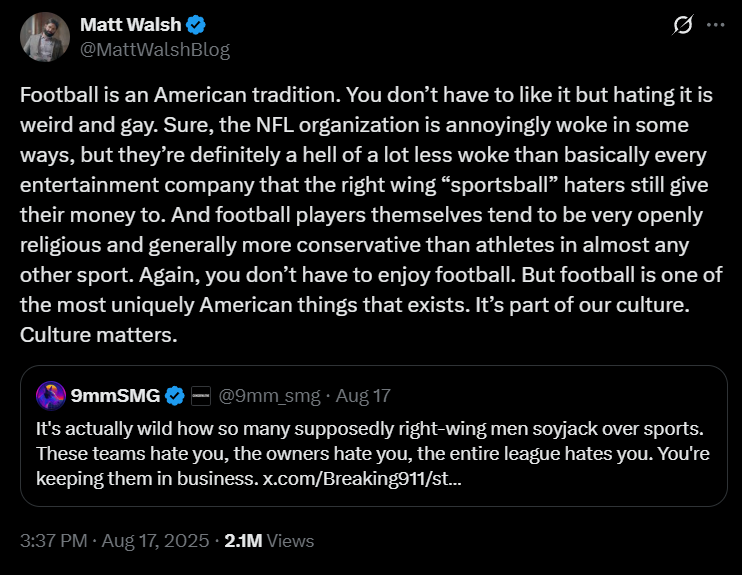Viewport: 742px width, 575px height.
Task: Open Matt Walsh's profile avatar
Action: tap(44, 36)
